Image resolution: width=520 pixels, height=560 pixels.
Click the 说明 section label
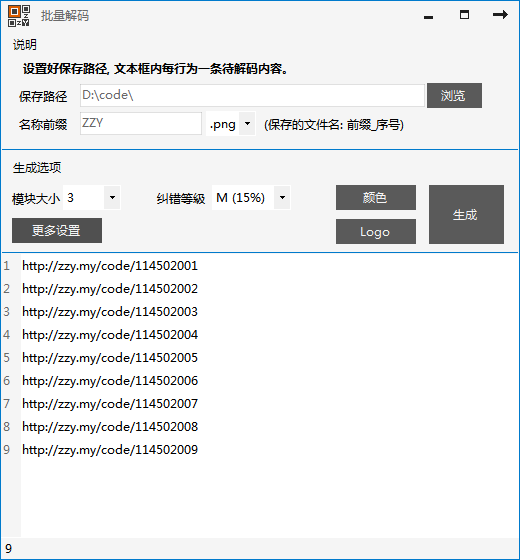point(25,45)
